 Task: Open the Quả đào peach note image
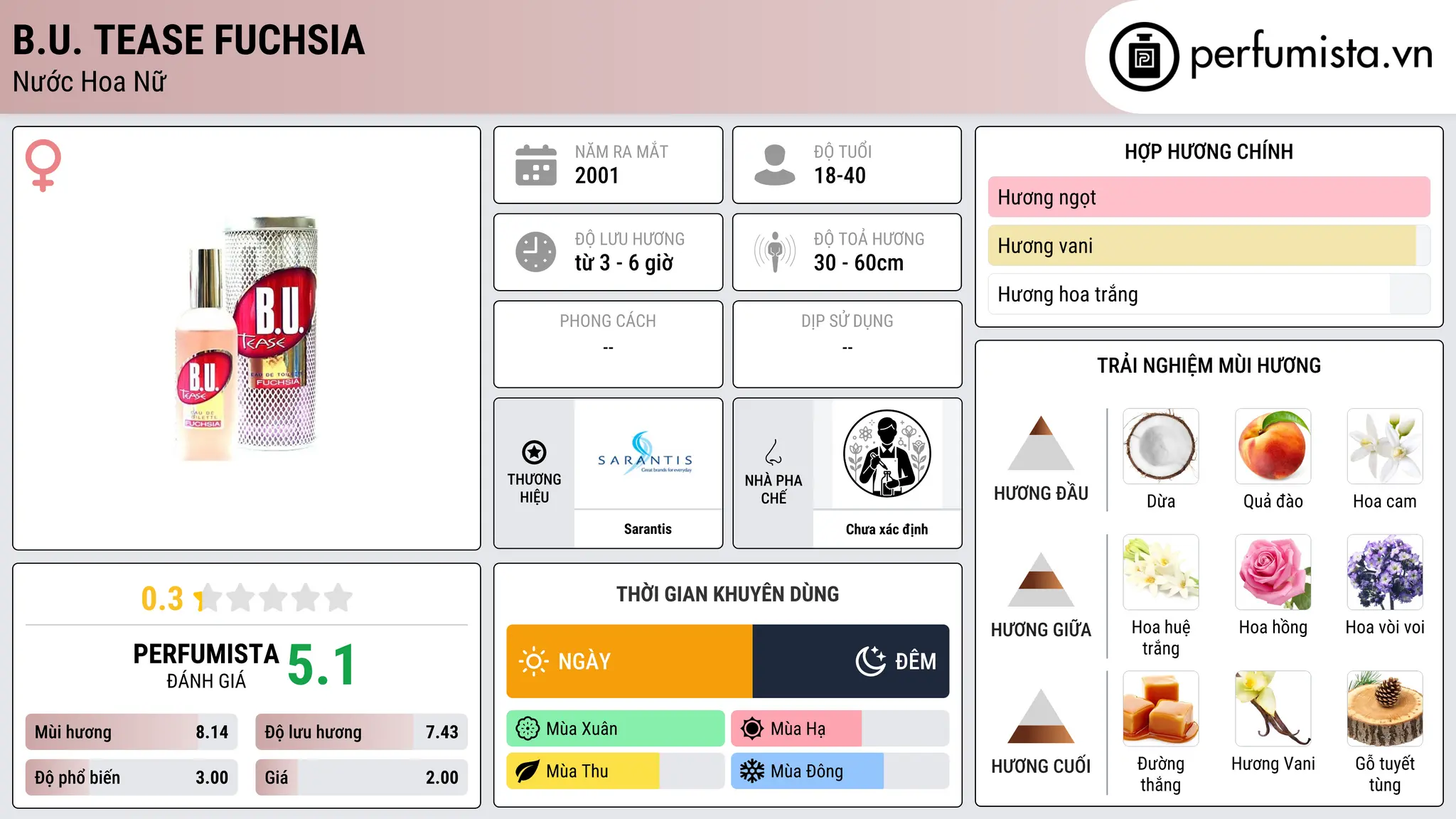click(x=1273, y=446)
